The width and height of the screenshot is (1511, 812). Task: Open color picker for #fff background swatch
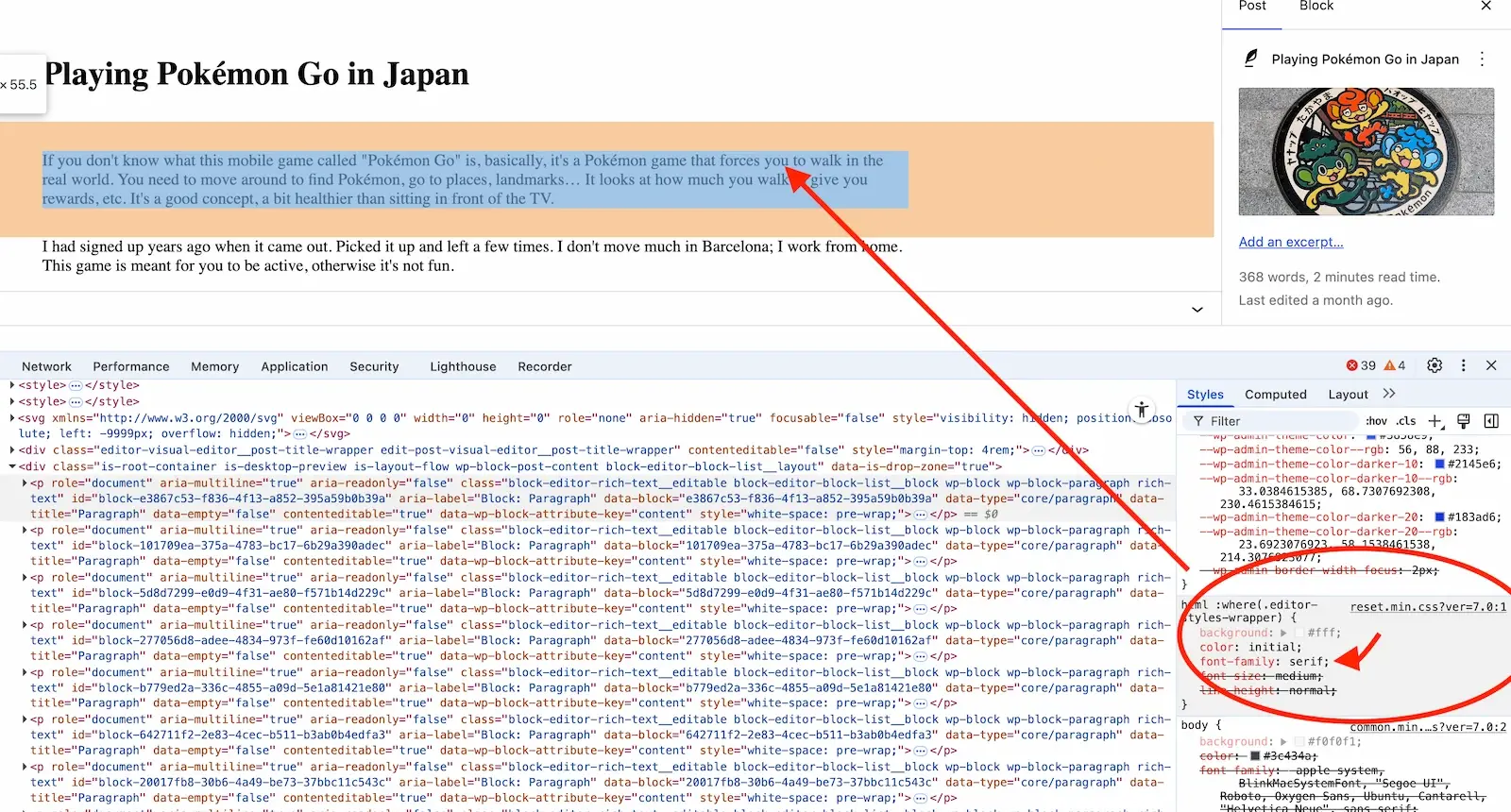click(1299, 633)
